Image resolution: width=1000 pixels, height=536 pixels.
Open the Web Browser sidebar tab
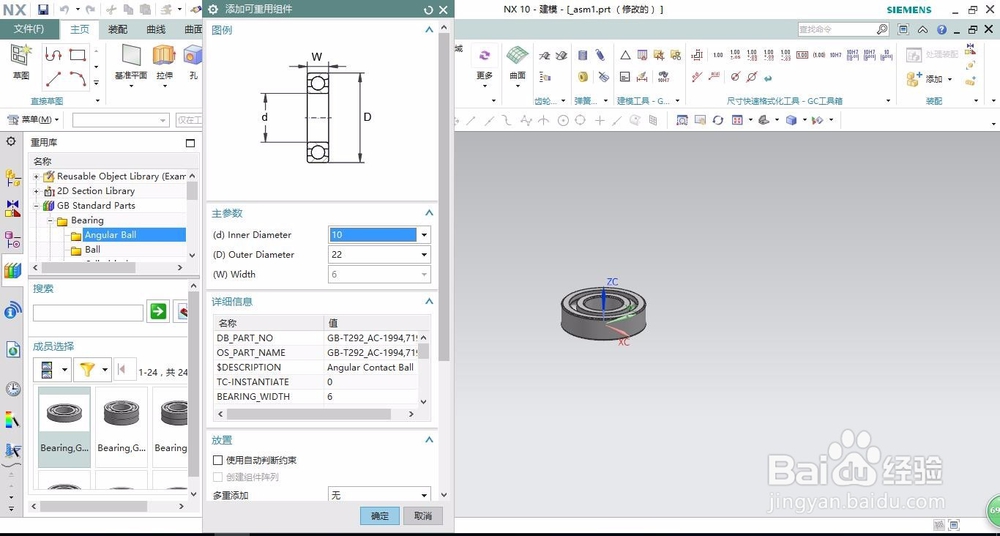pyautogui.click(x=12, y=349)
